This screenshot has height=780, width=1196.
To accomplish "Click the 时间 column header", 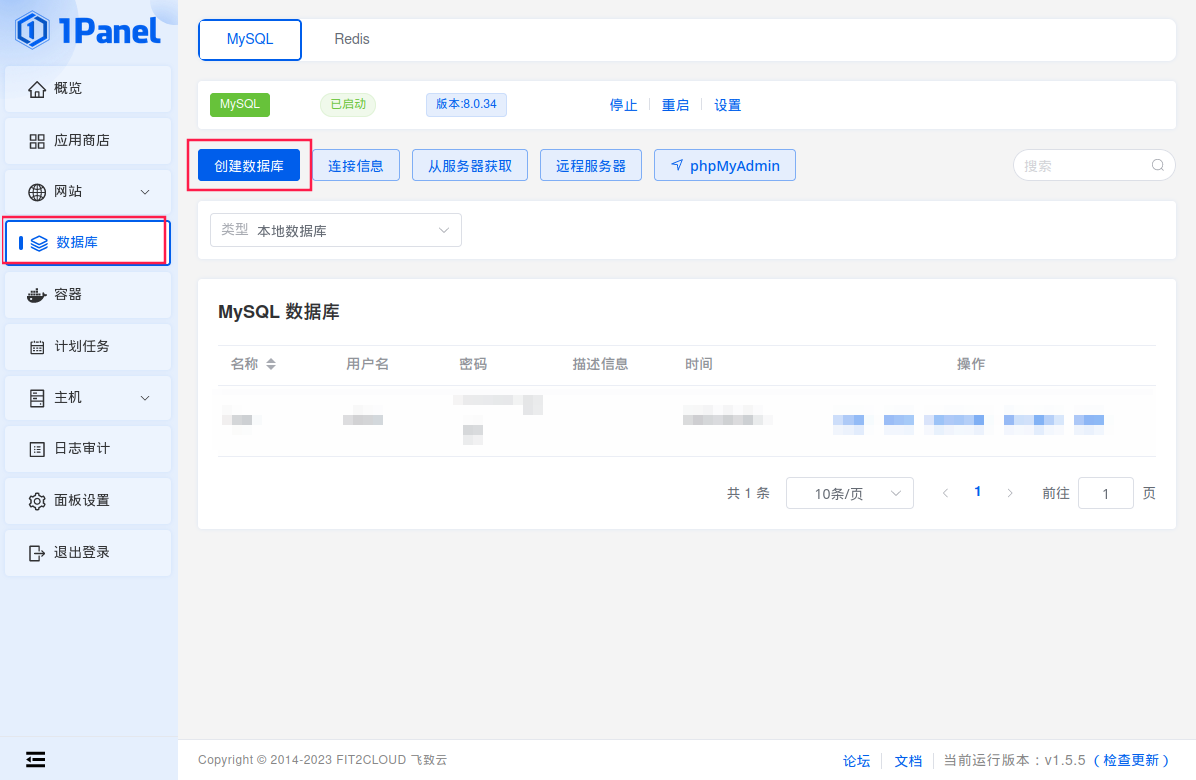I will [x=699, y=364].
